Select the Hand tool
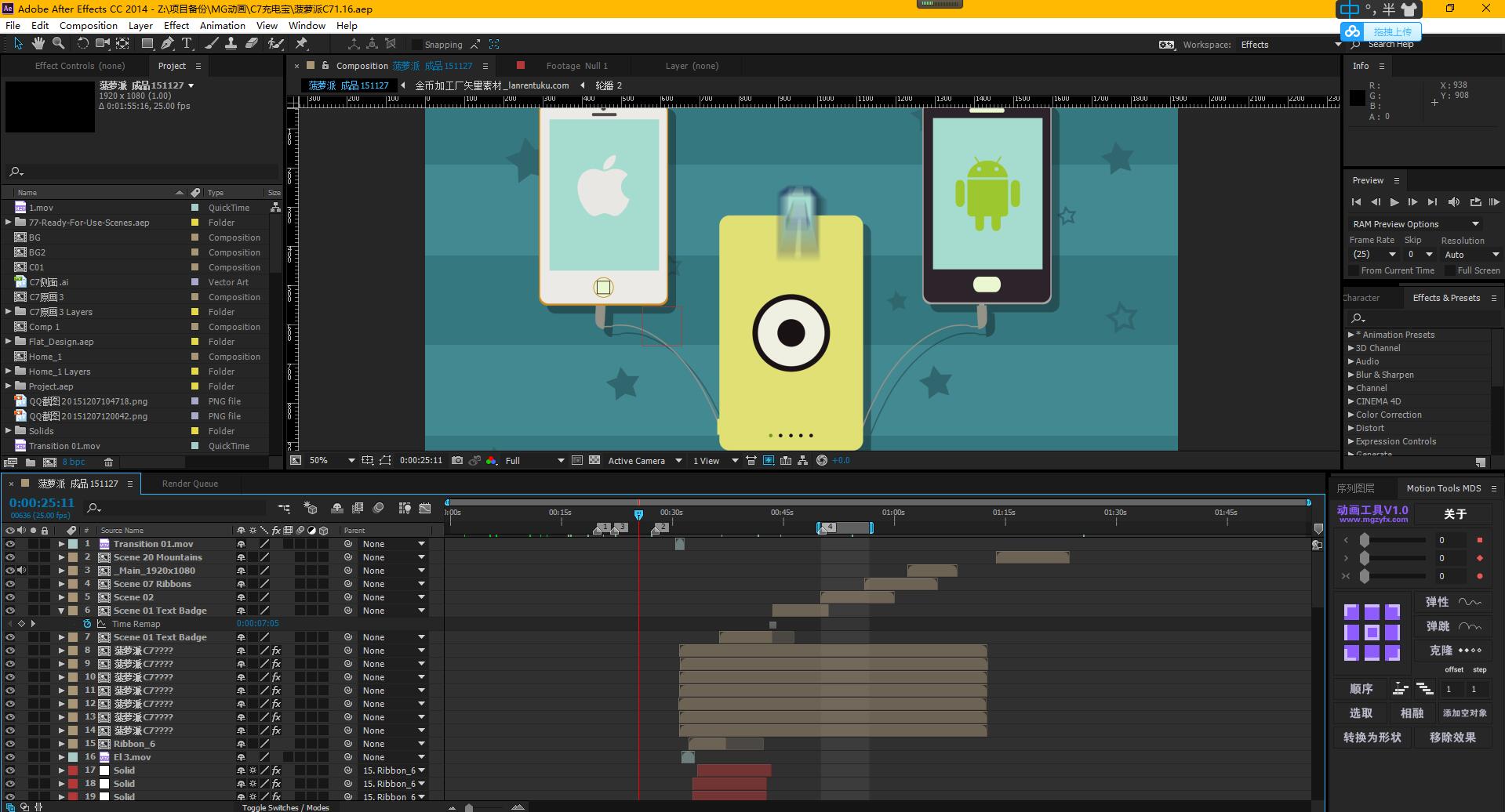 click(x=38, y=44)
